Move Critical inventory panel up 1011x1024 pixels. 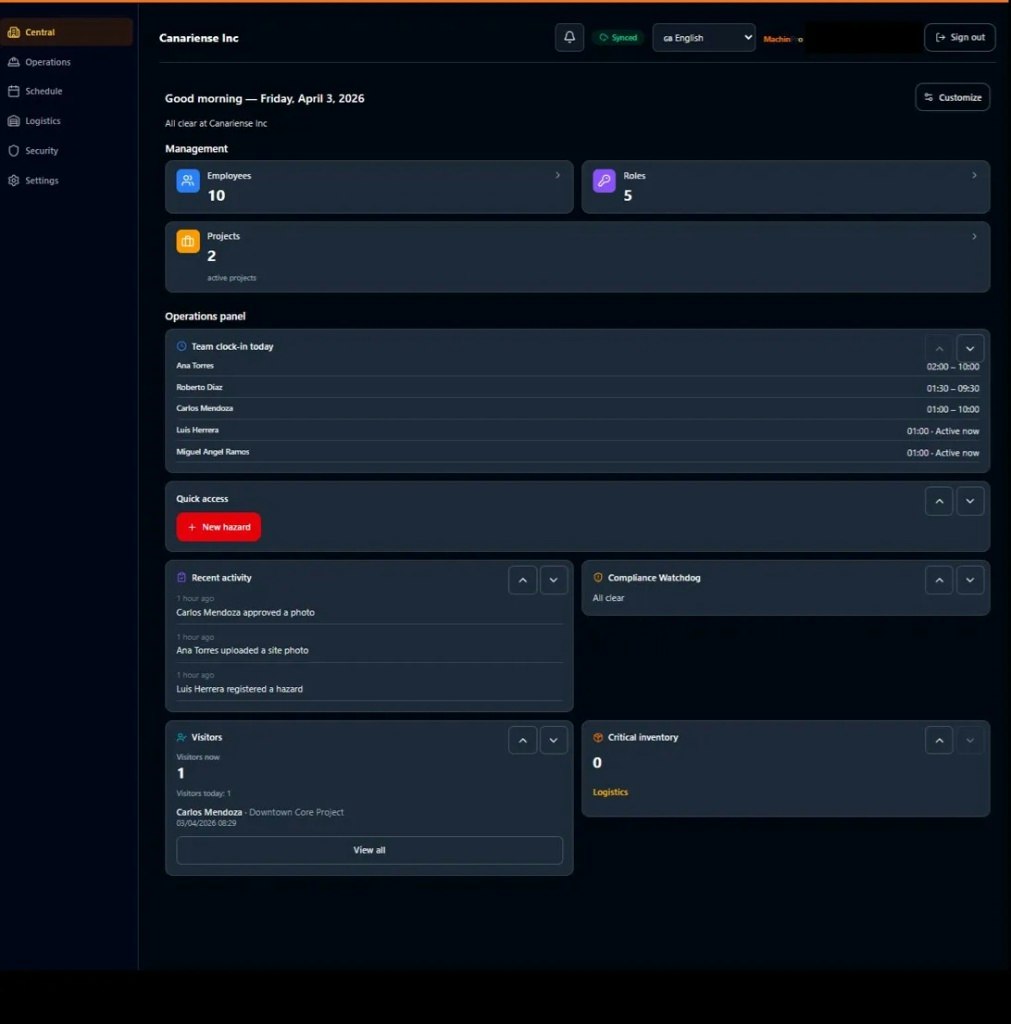tap(939, 740)
